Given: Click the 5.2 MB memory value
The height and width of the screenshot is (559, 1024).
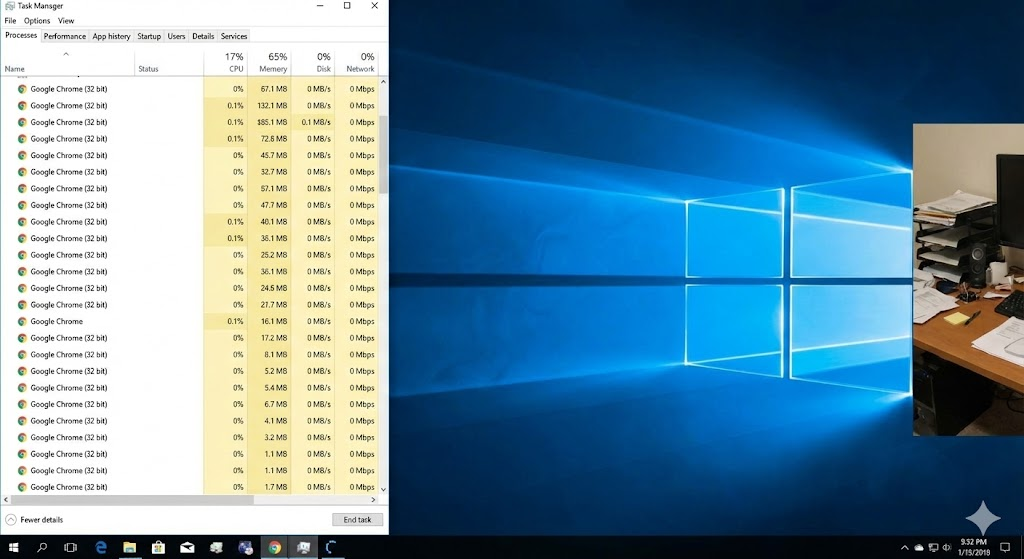Looking at the screenshot, I should 276,371.
